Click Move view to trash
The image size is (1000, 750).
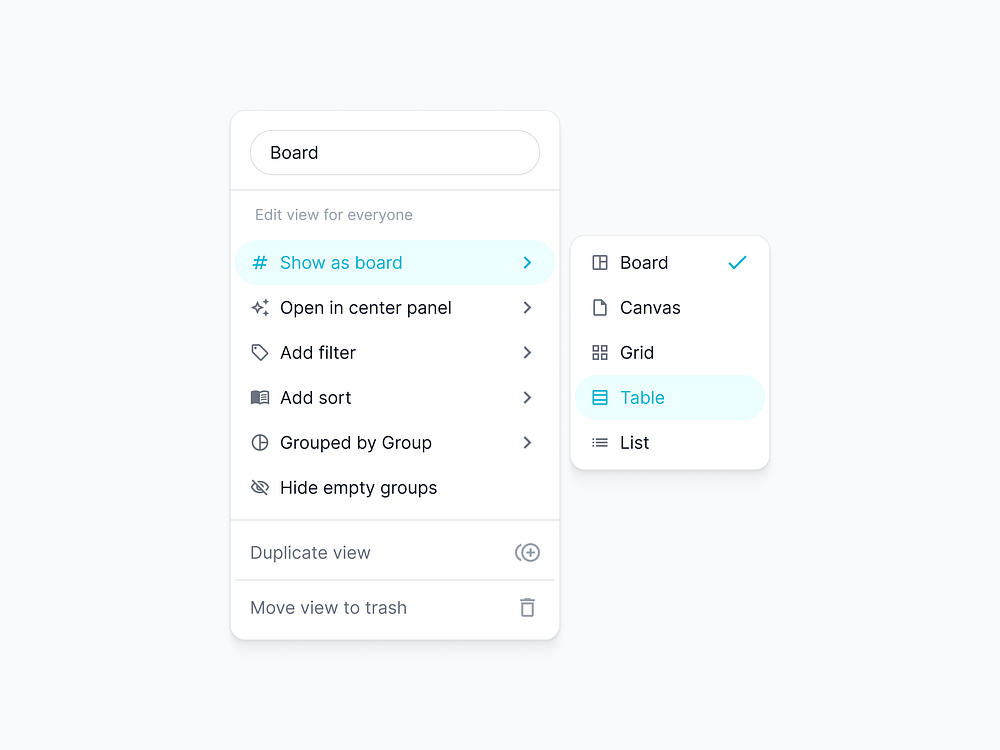pos(329,607)
